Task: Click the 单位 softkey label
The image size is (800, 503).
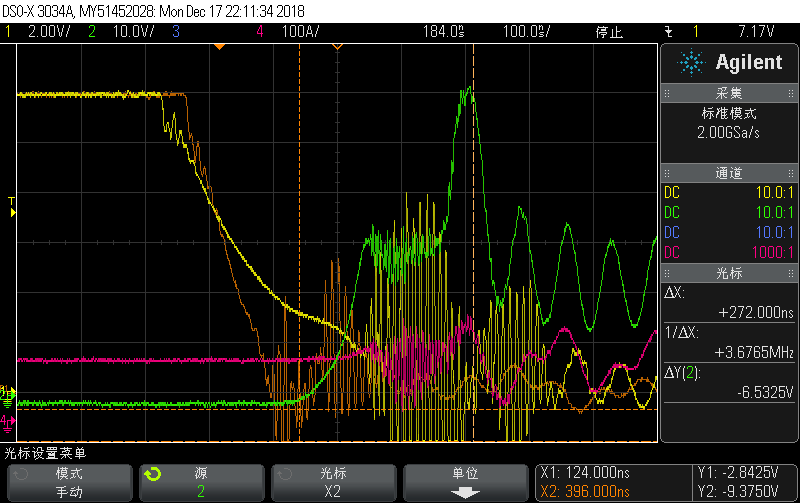Action: (465, 473)
